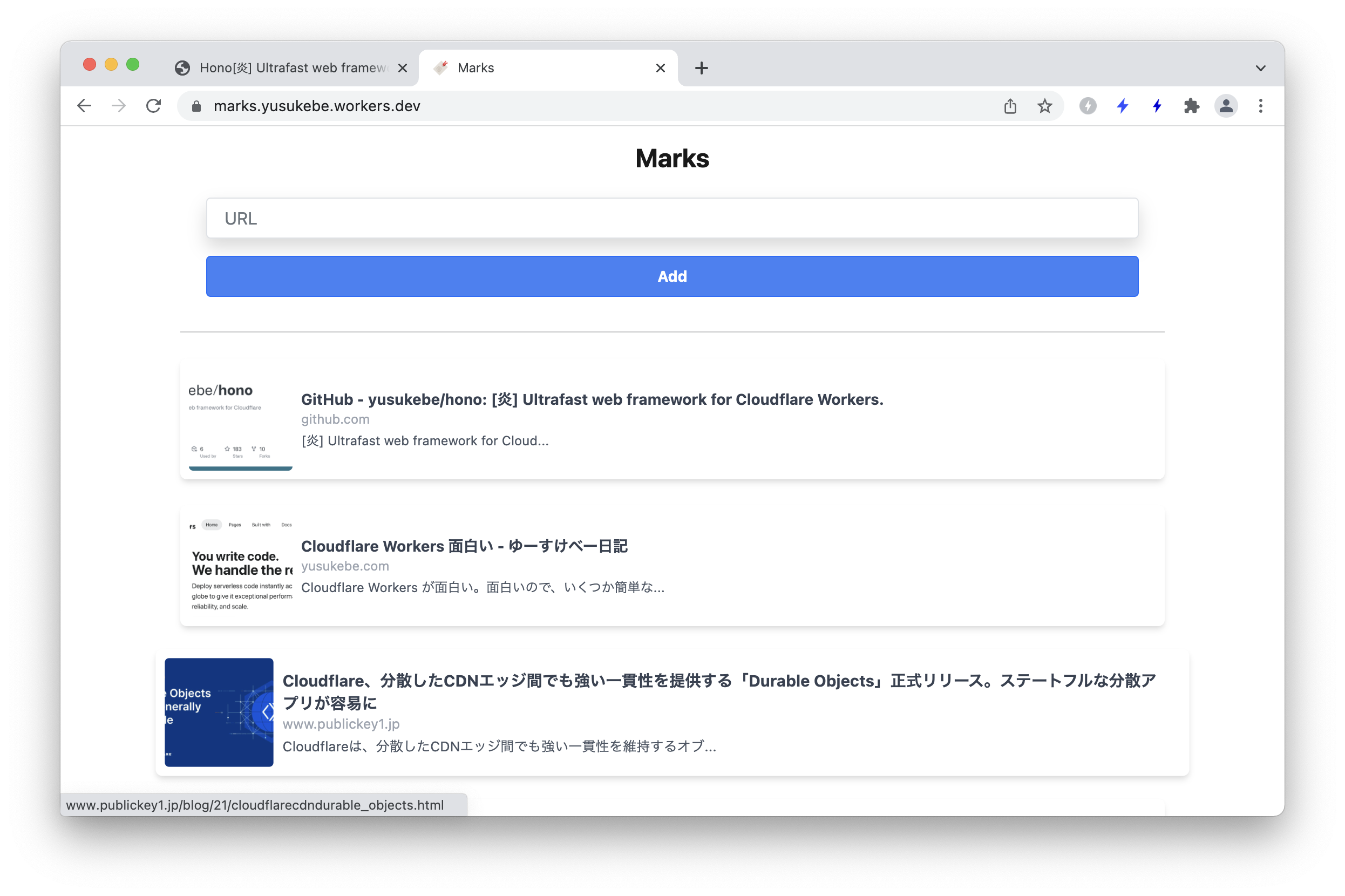This screenshot has width=1345, height=896.
Task: Expand the tab search dropdown arrow
Action: [1260, 69]
